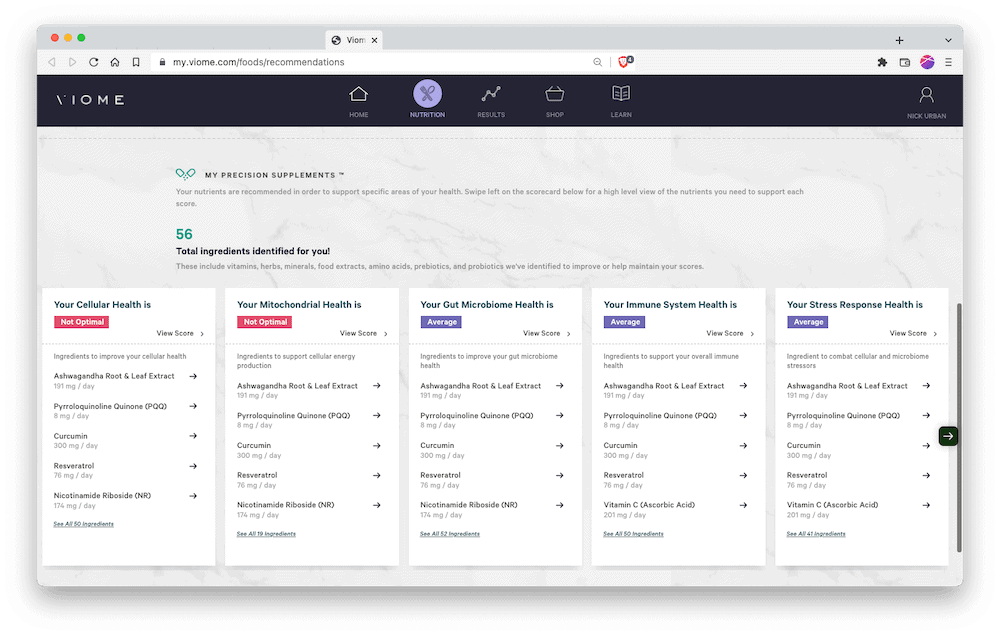Open Nick Urban profile icon
This screenshot has height=635, width=1000.
(x=926, y=96)
